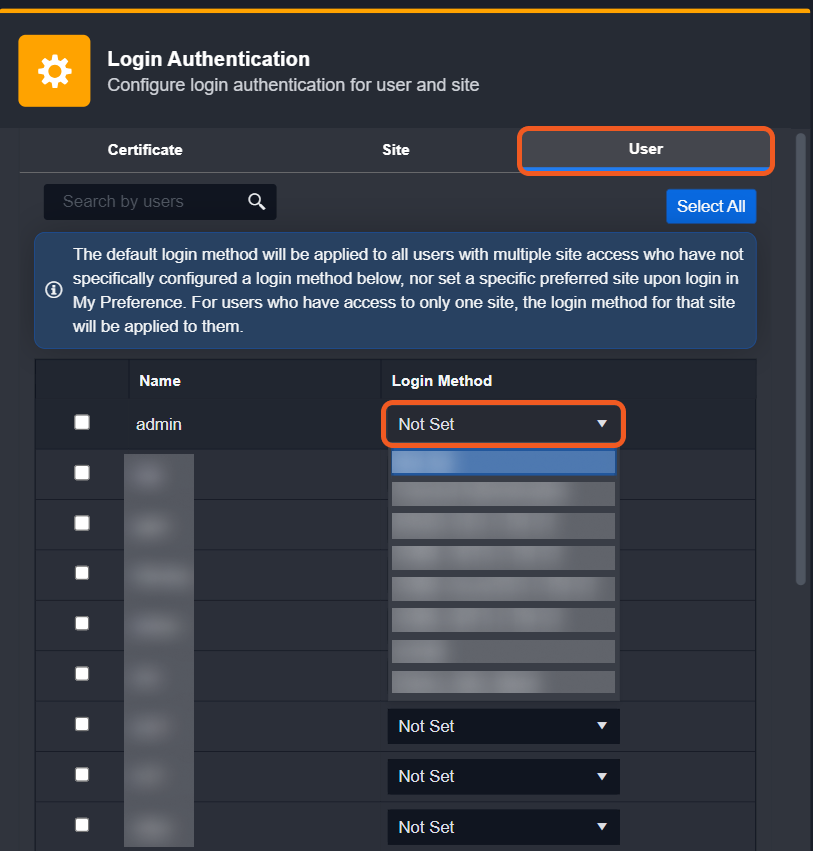Select the checkbox in the row directly below admin
This screenshot has height=851, width=813.
click(x=82, y=473)
